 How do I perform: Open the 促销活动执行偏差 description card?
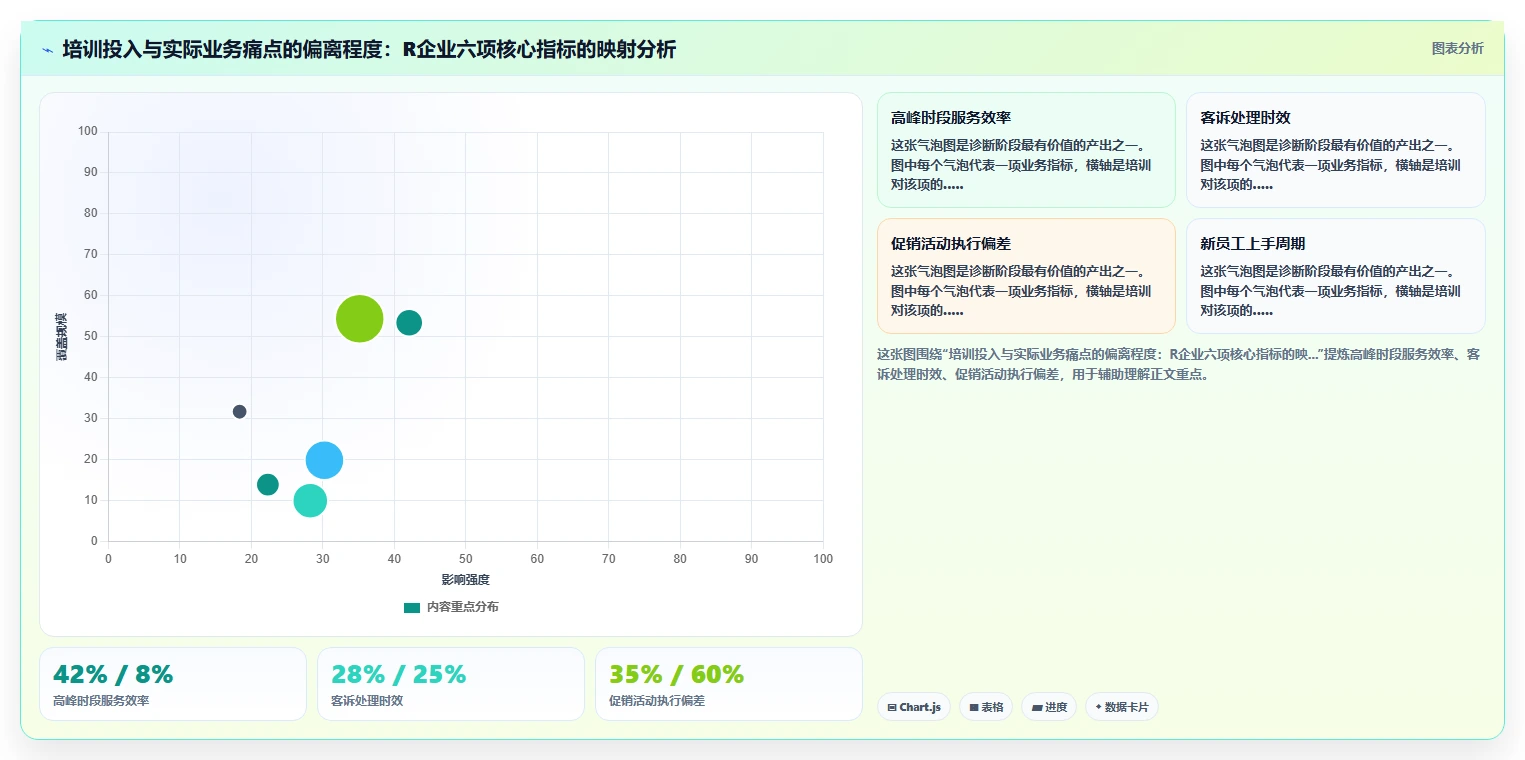tap(1026, 276)
